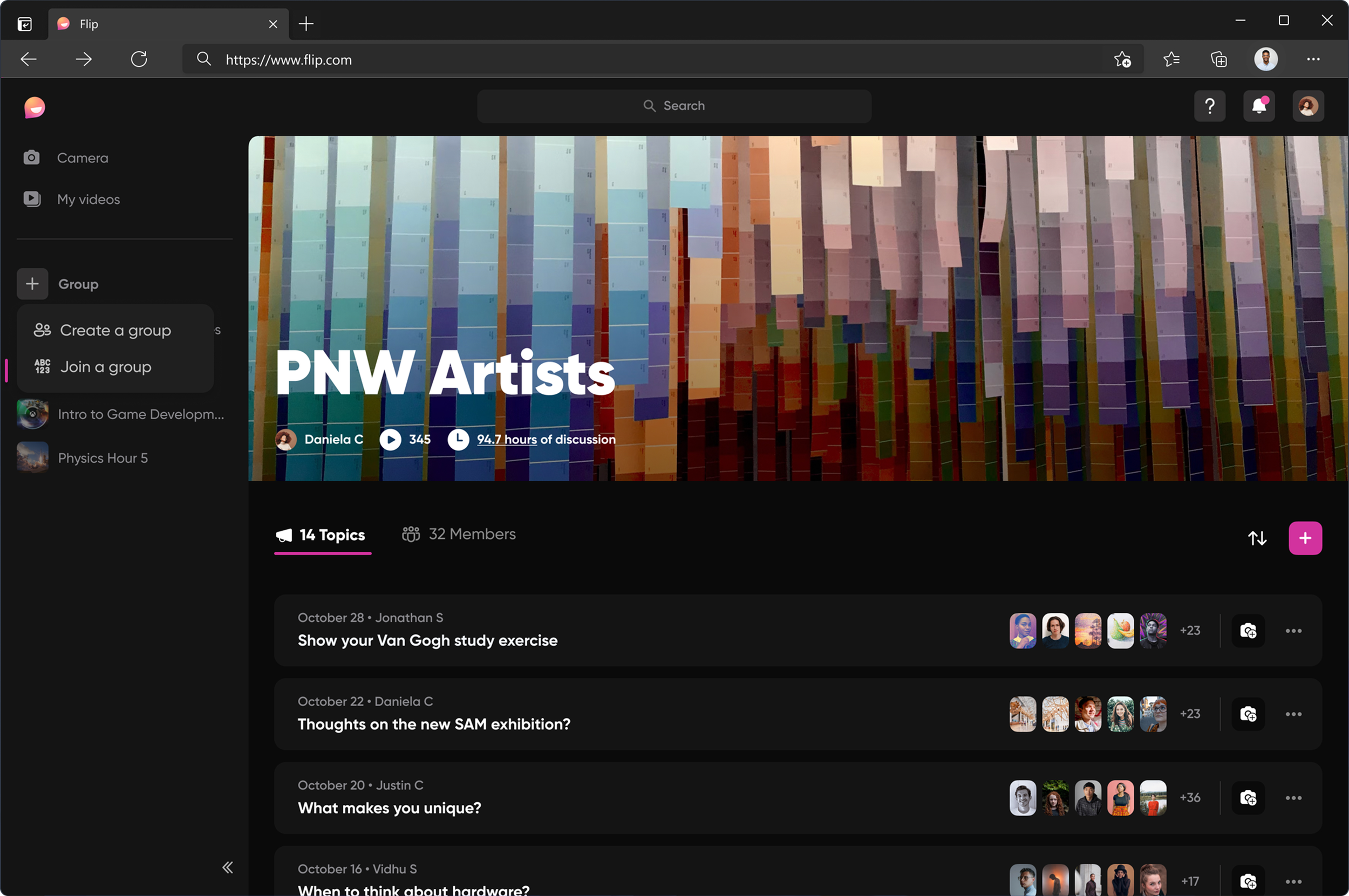Screen dimensions: 1349x896
Task: Select Create a group menu entry
Action: [x=114, y=330]
